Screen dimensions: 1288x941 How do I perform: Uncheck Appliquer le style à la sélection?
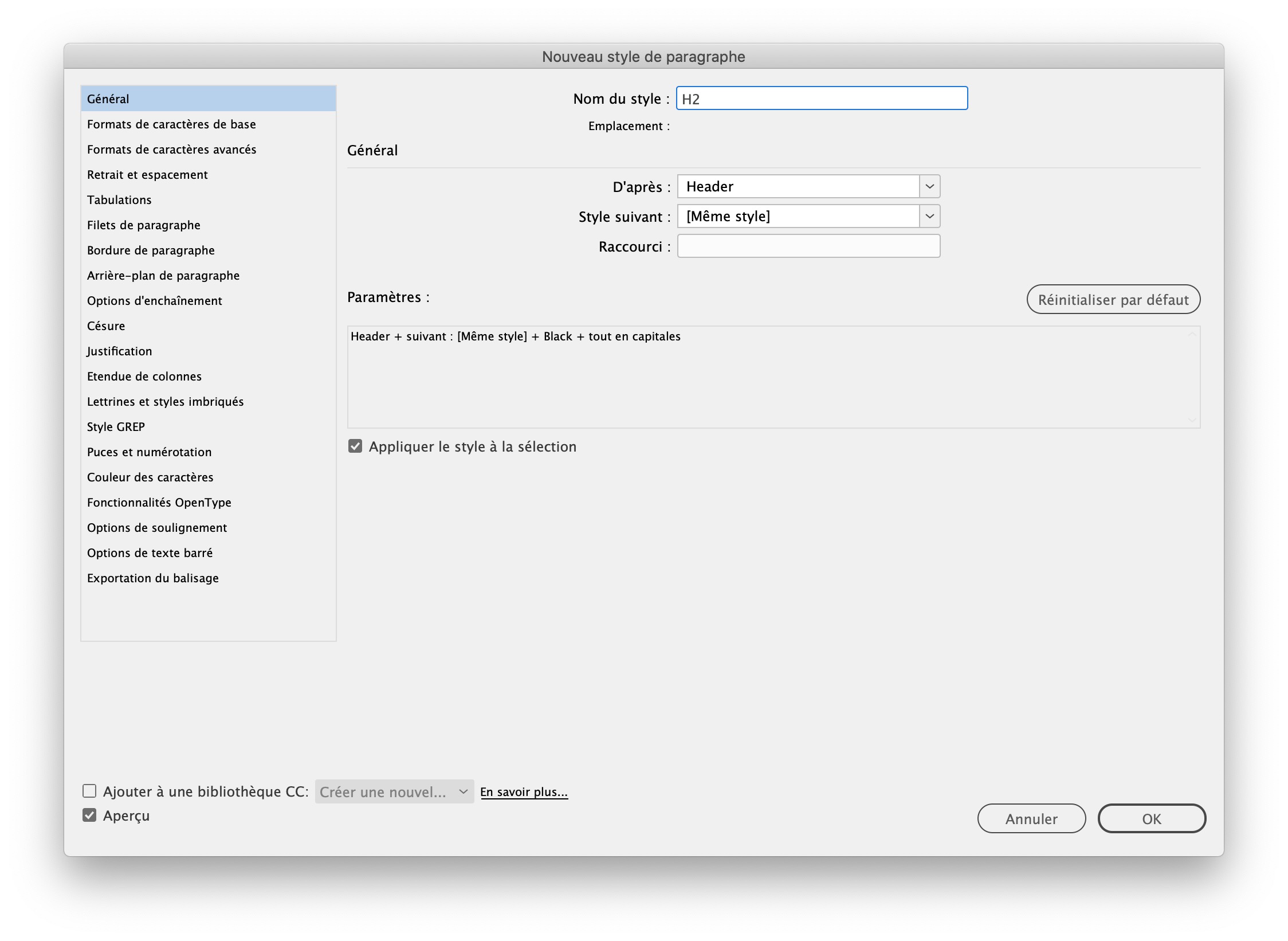pos(356,446)
